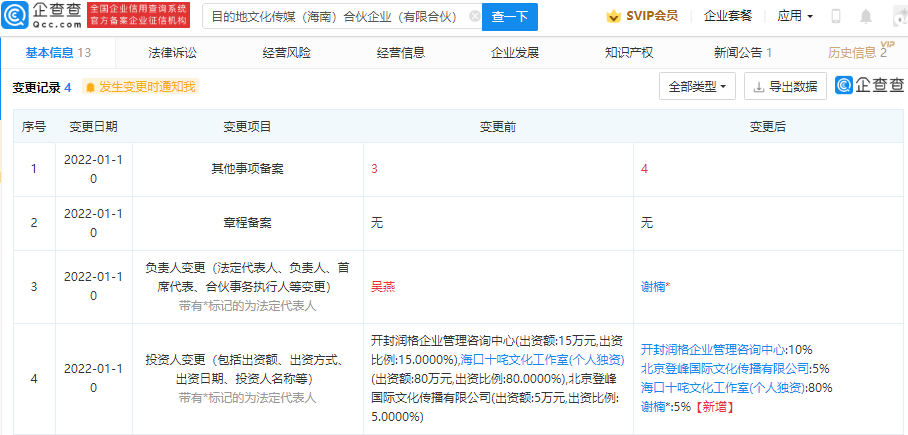Click 章程备案 cell in row 2
This screenshot has width=908, height=435.
point(247,222)
